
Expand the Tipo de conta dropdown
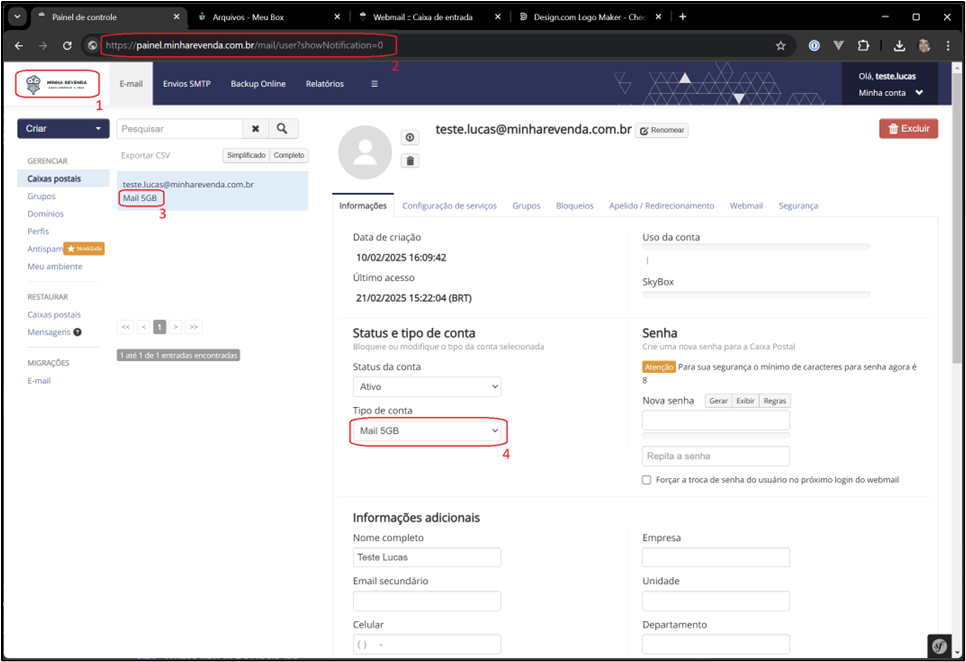pyautogui.click(x=428, y=431)
